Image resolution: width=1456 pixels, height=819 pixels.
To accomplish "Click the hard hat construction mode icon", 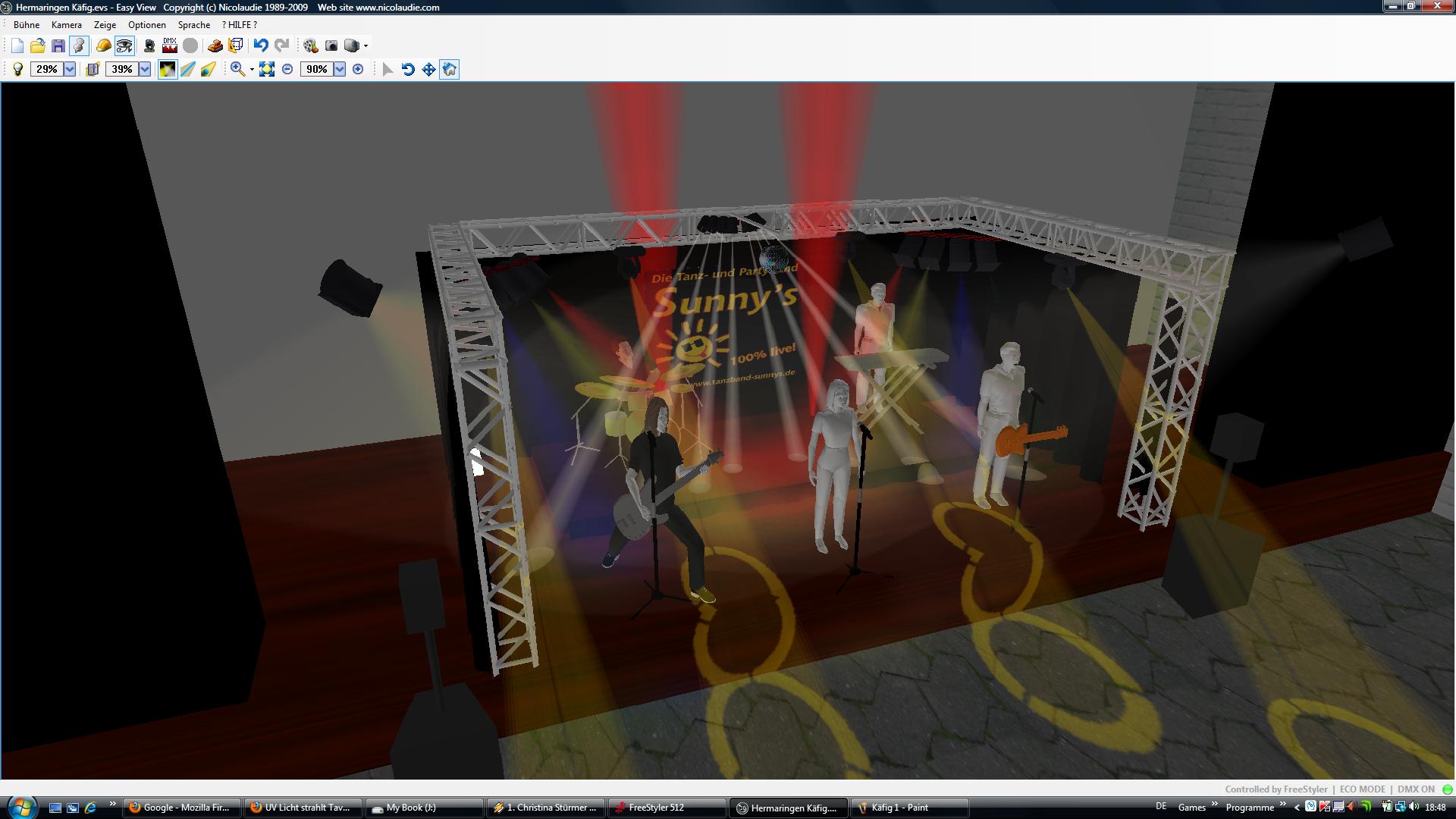I will tap(103, 45).
